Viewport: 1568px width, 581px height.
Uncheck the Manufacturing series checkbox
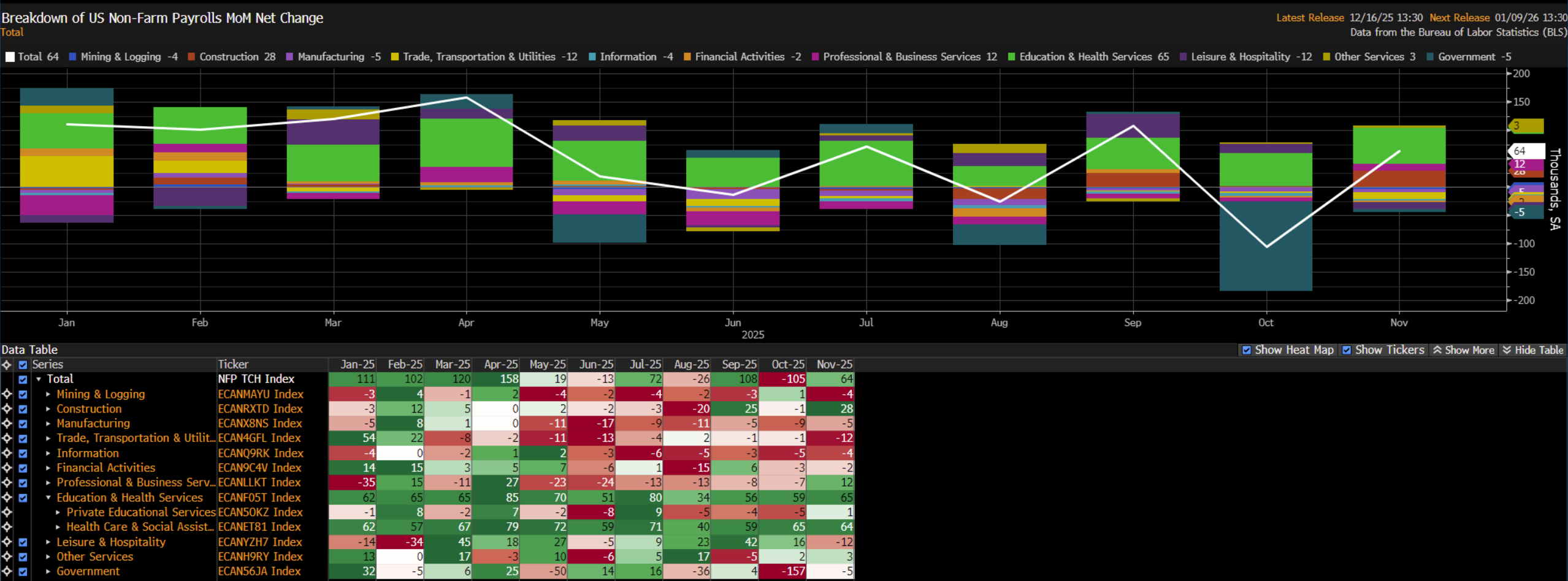(x=23, y=423)
